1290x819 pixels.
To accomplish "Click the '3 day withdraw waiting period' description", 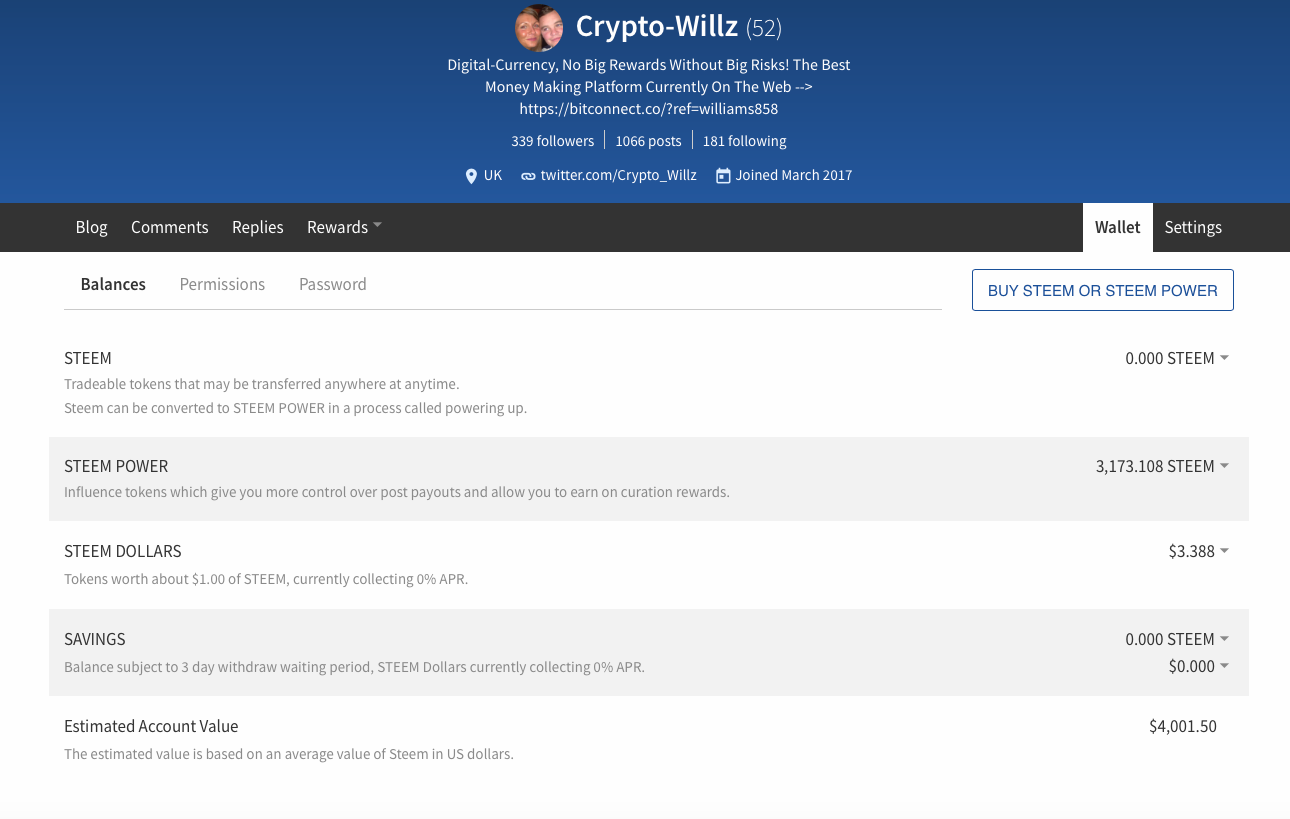I will pos(354,667).
